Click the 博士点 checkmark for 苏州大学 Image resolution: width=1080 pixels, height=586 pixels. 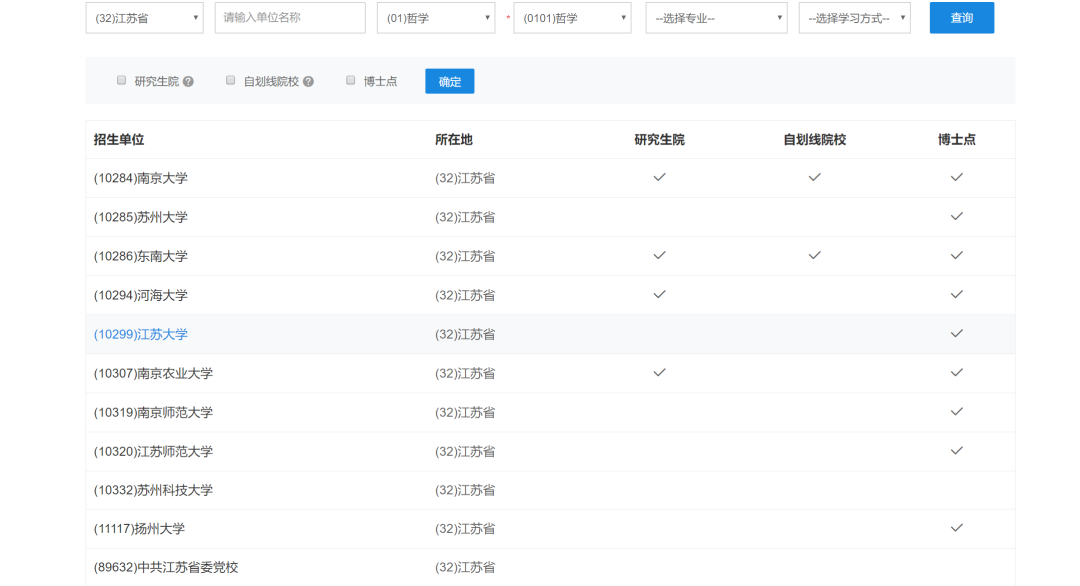coord(957,216)
